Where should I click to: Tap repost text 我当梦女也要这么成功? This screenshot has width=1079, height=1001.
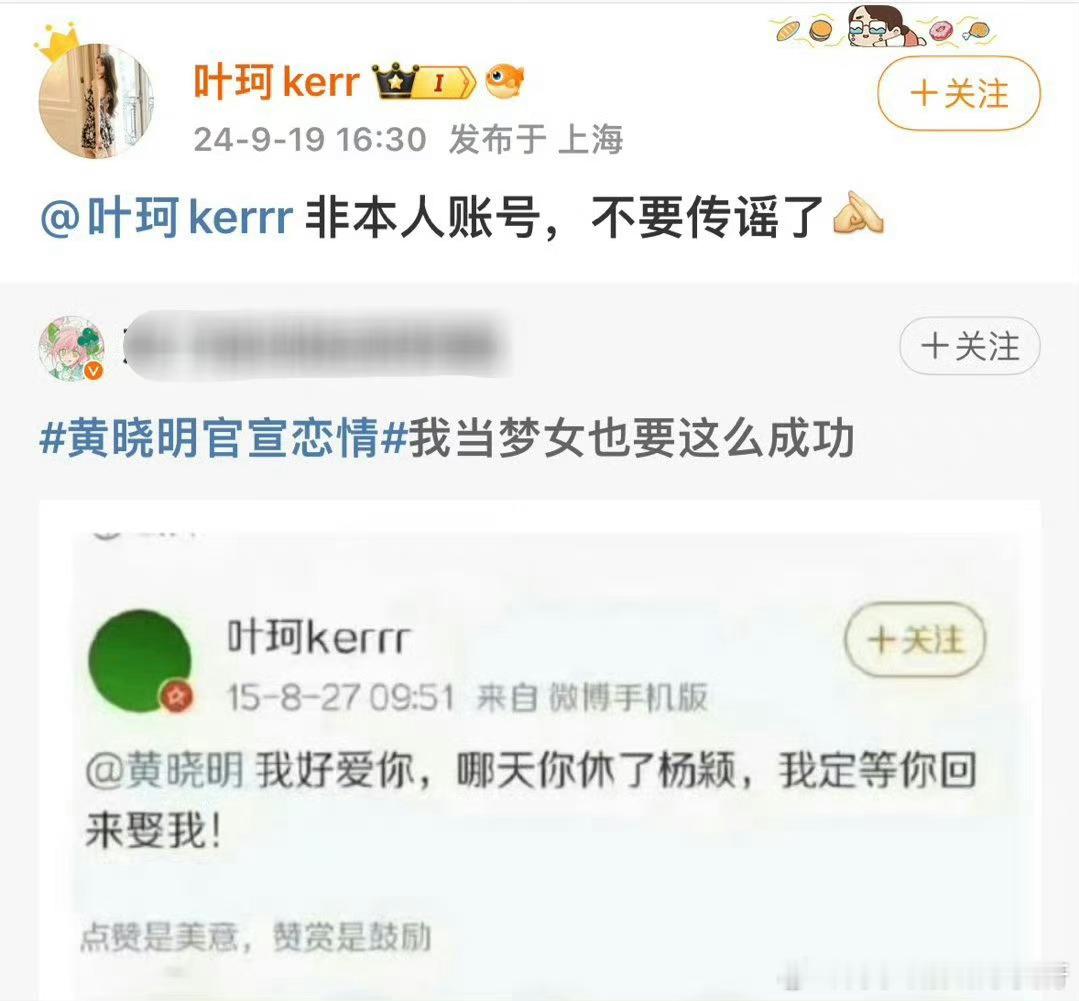(x=632, y=438)
